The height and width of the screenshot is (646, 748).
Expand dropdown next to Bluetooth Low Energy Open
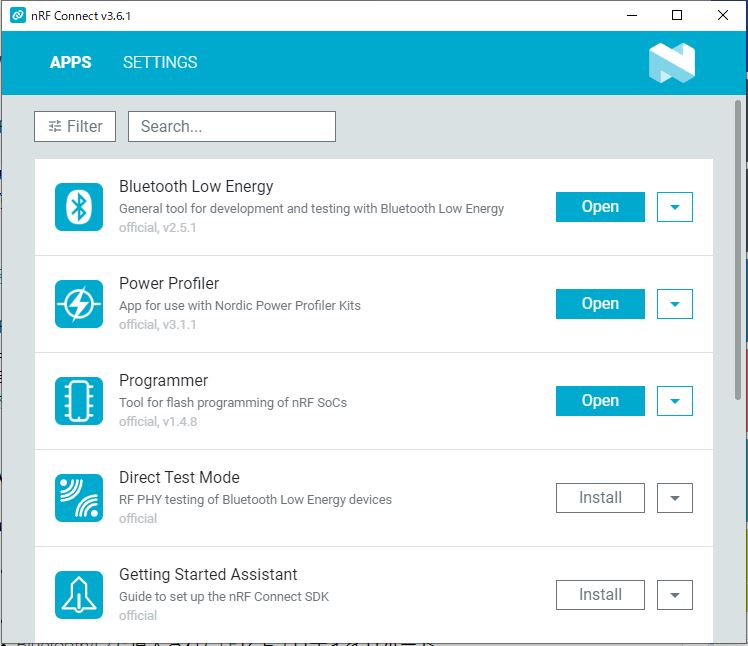click(x=675, y=207)
